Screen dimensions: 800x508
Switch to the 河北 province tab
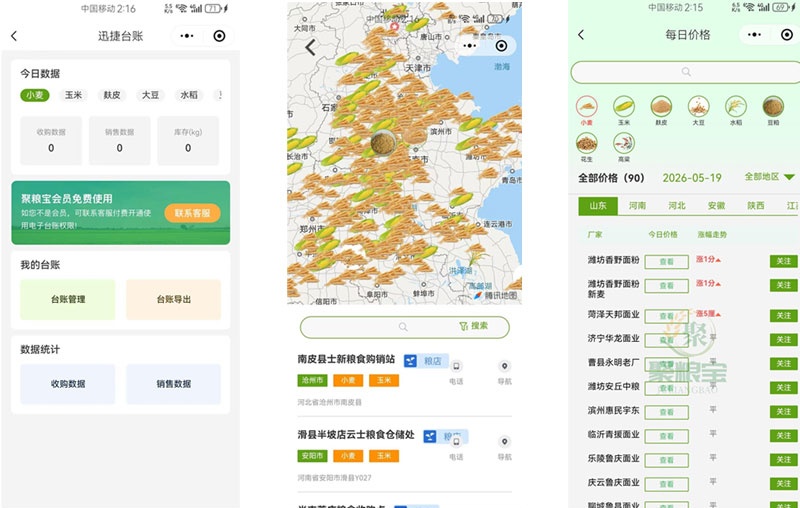pyautogui.click(x=677, y=206)
